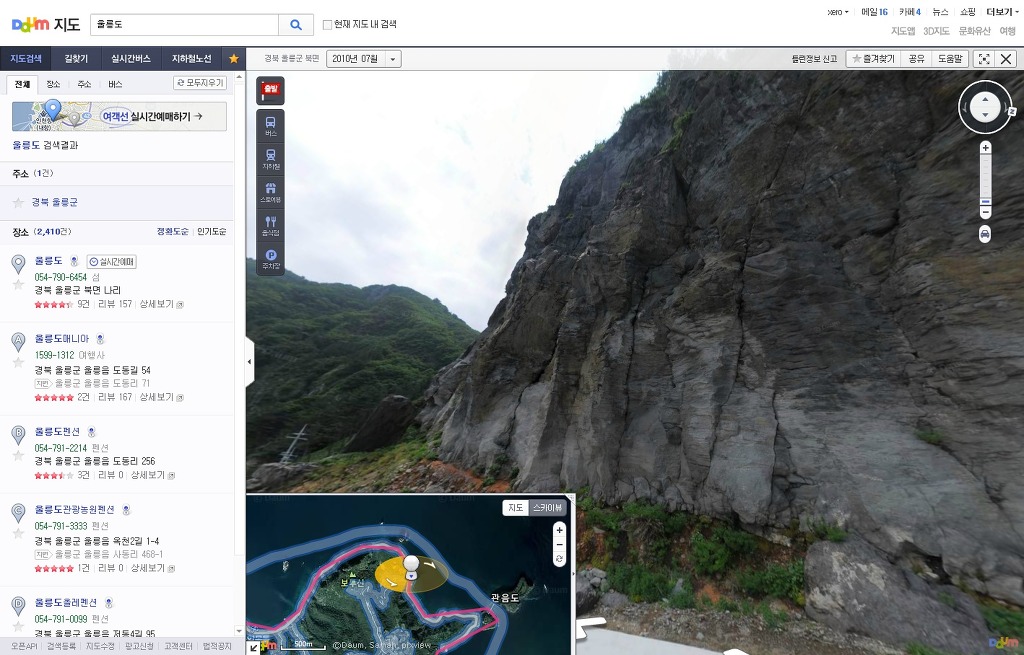Image resolution: width=1024 pixels, height=655 pixels.
Task: Select the 실시간버스 tab
Action: 131,59
